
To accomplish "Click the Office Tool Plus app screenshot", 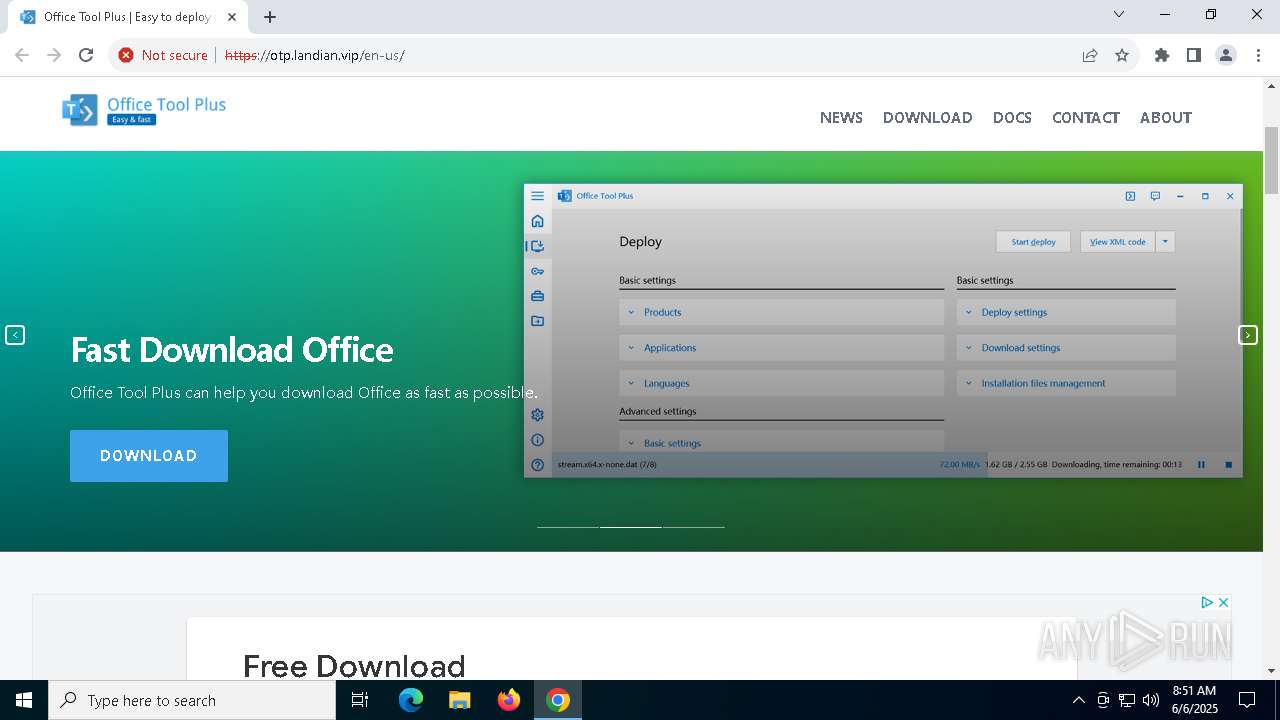I will 883,330.
